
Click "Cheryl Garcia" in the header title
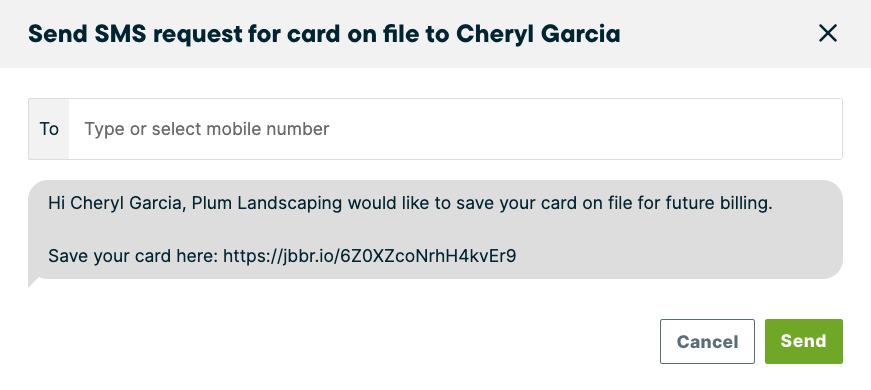click(538, 34)
